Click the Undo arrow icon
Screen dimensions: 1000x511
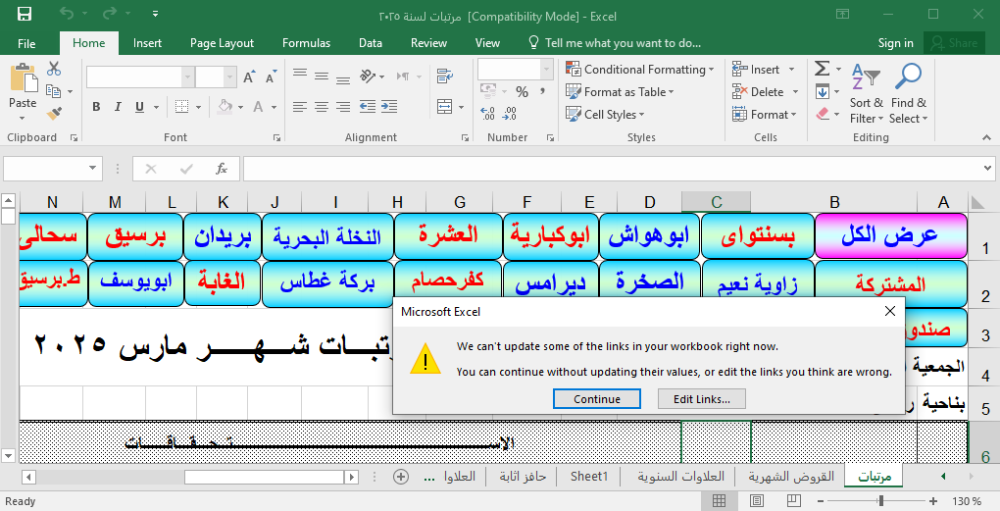click(x=66, y=13)
